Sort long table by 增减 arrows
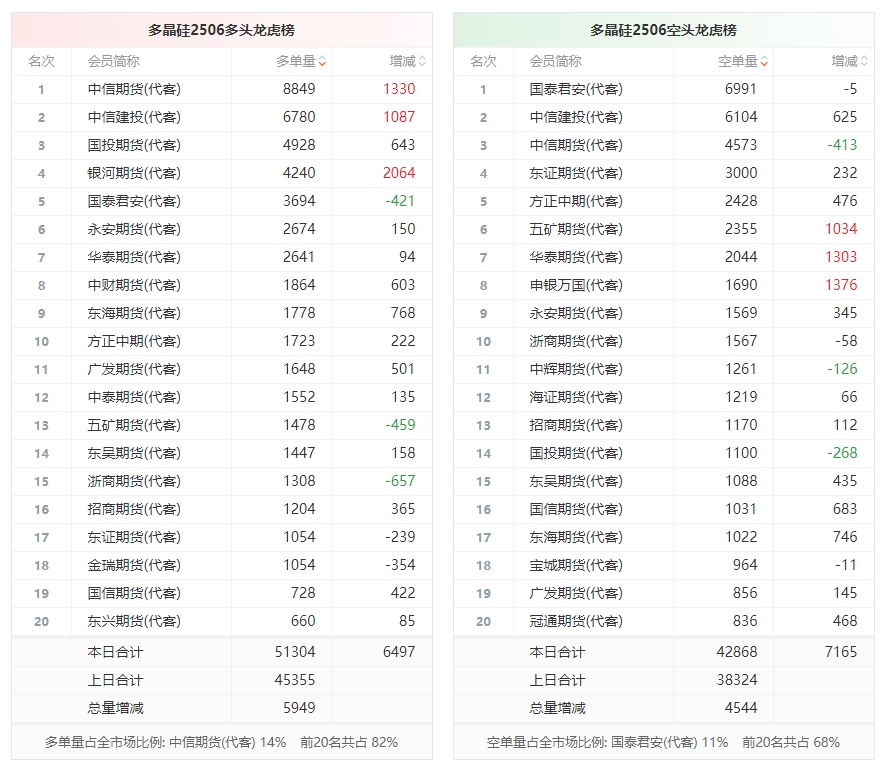 [x=422, y=61]
